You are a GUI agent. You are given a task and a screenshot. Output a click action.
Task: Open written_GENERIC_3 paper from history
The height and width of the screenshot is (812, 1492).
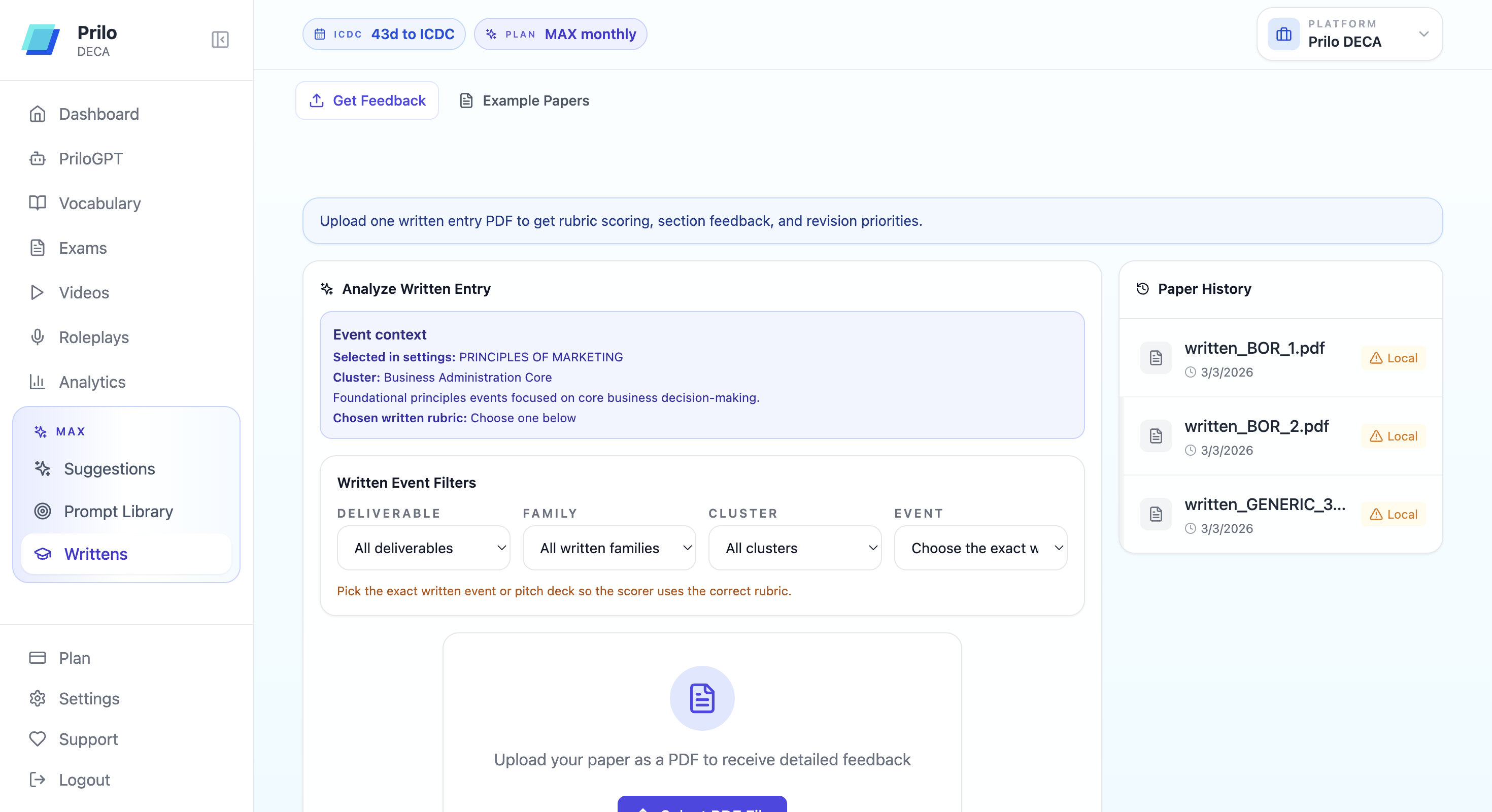pyautogui.click(x=1281, y=514)
